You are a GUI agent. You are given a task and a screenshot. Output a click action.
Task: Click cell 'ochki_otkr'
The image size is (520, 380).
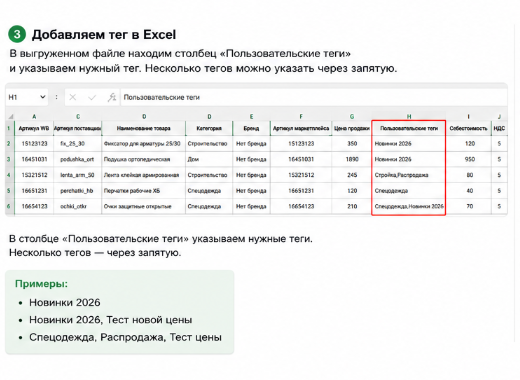point(78,206)
